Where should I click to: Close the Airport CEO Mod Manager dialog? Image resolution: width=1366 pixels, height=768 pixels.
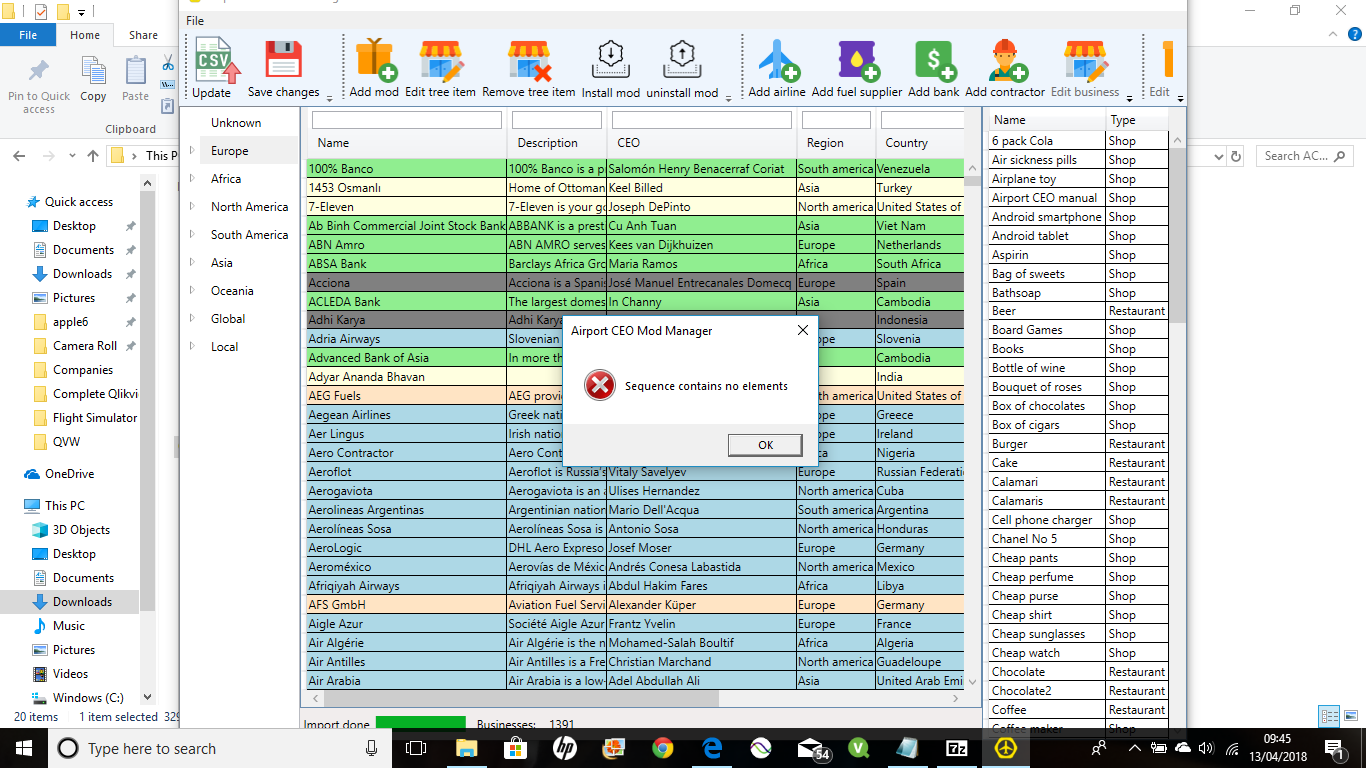(x=802, y=330)
